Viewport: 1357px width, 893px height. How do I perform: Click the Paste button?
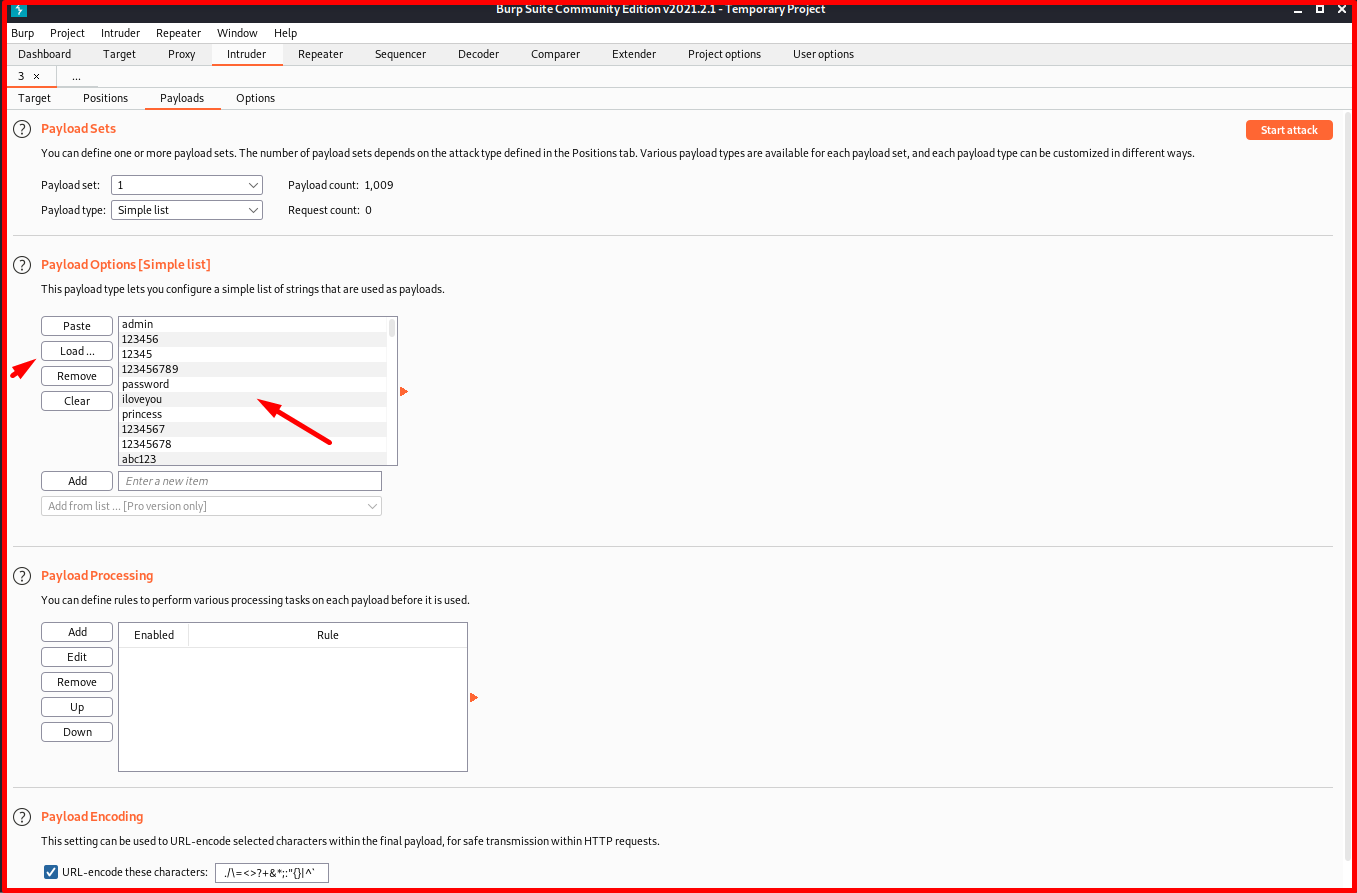[x=77, y=326]
